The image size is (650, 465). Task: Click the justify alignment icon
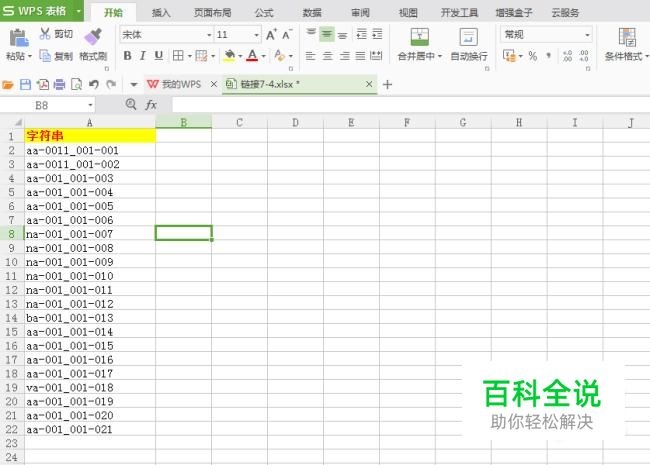pos(361,56)
